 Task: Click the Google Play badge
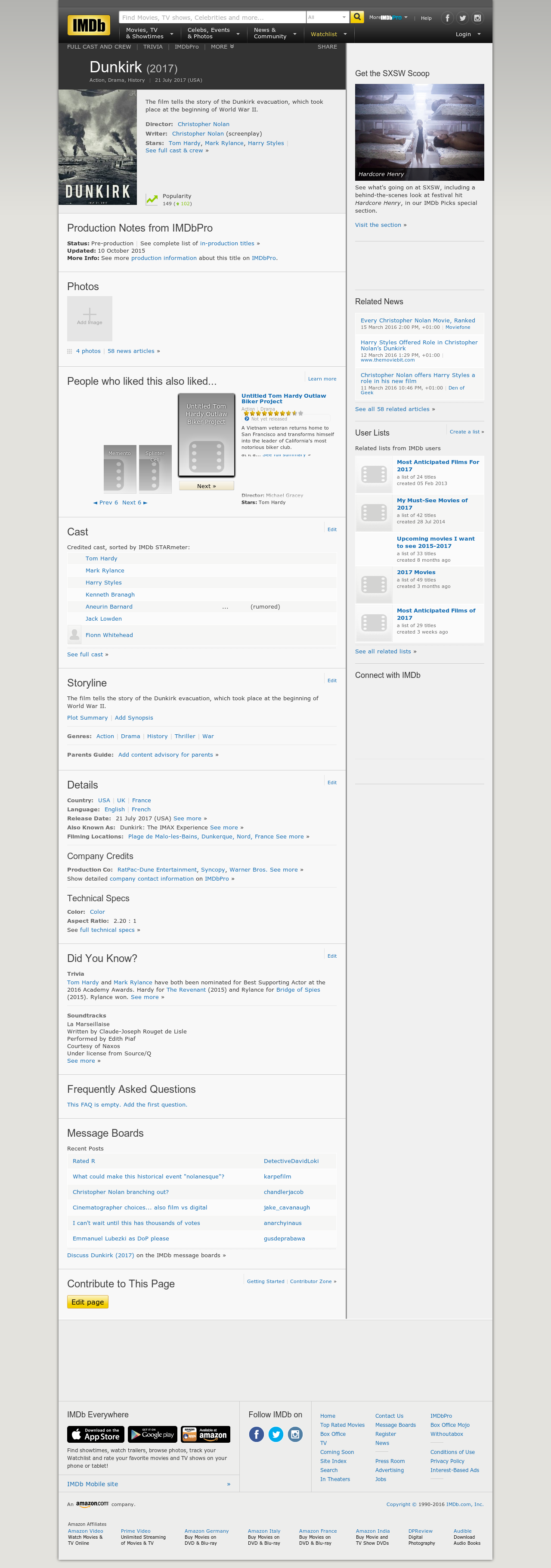(x=152, y=1435)
